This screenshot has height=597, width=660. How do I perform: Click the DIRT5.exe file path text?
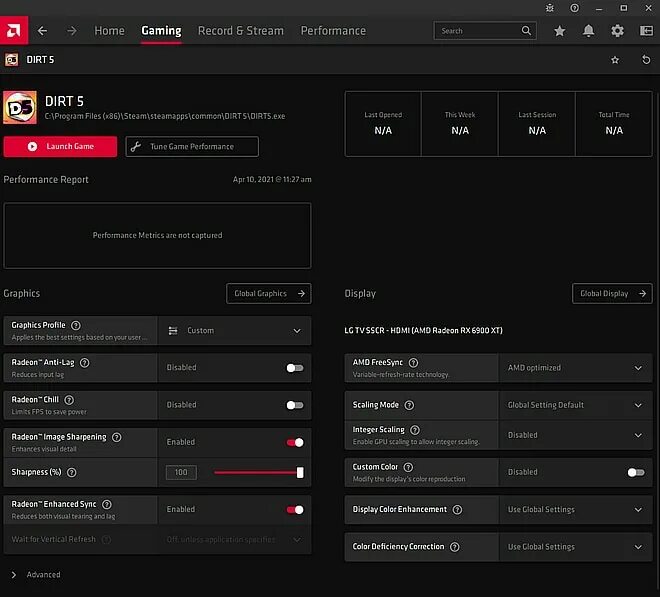pyautogui.click(x=165, y=116)
